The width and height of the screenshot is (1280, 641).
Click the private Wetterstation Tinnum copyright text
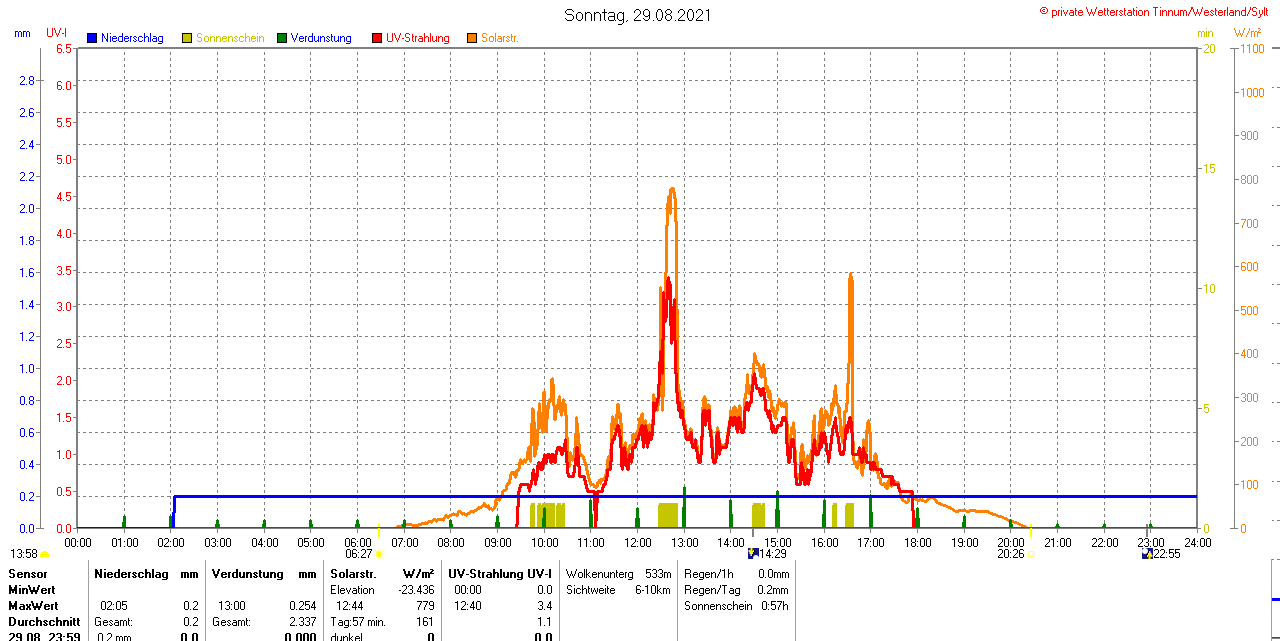(x=1158, y=11)
